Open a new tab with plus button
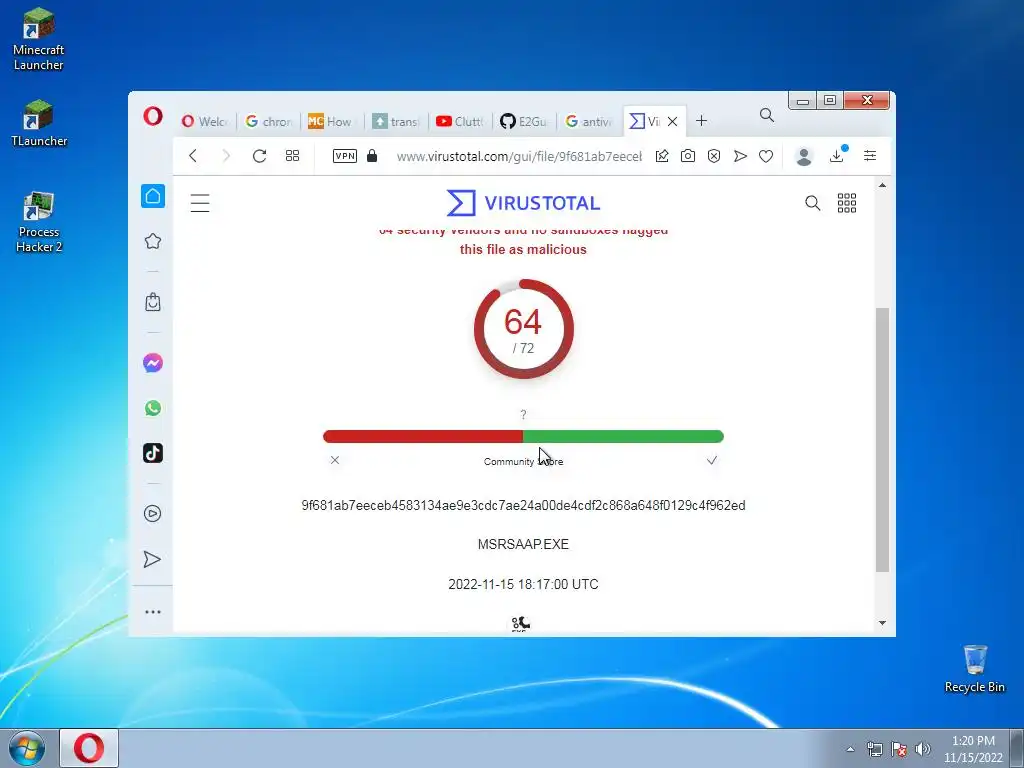The image size is (1024, 768). pos(701,121)
